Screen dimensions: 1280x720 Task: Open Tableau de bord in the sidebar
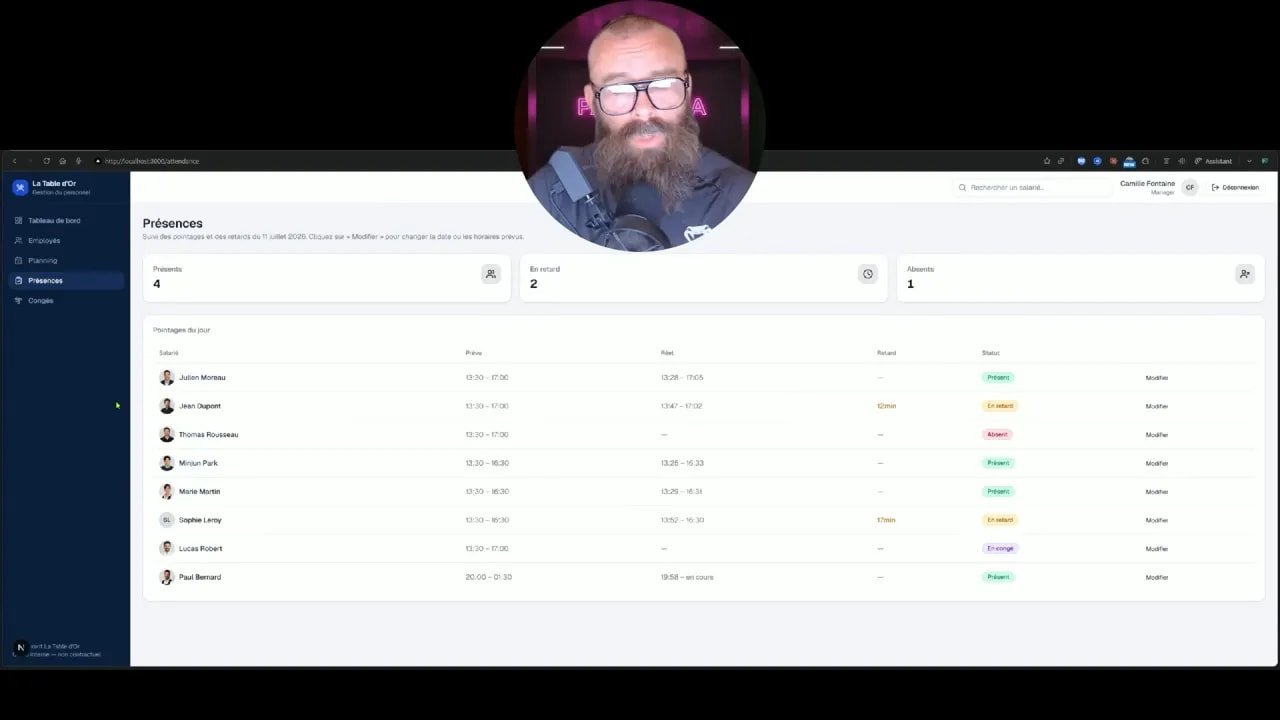tap(66, 220)
